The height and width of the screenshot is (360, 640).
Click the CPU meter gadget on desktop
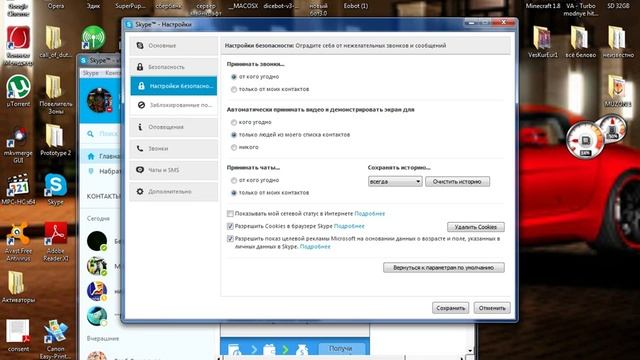click(x=586, y=140)
